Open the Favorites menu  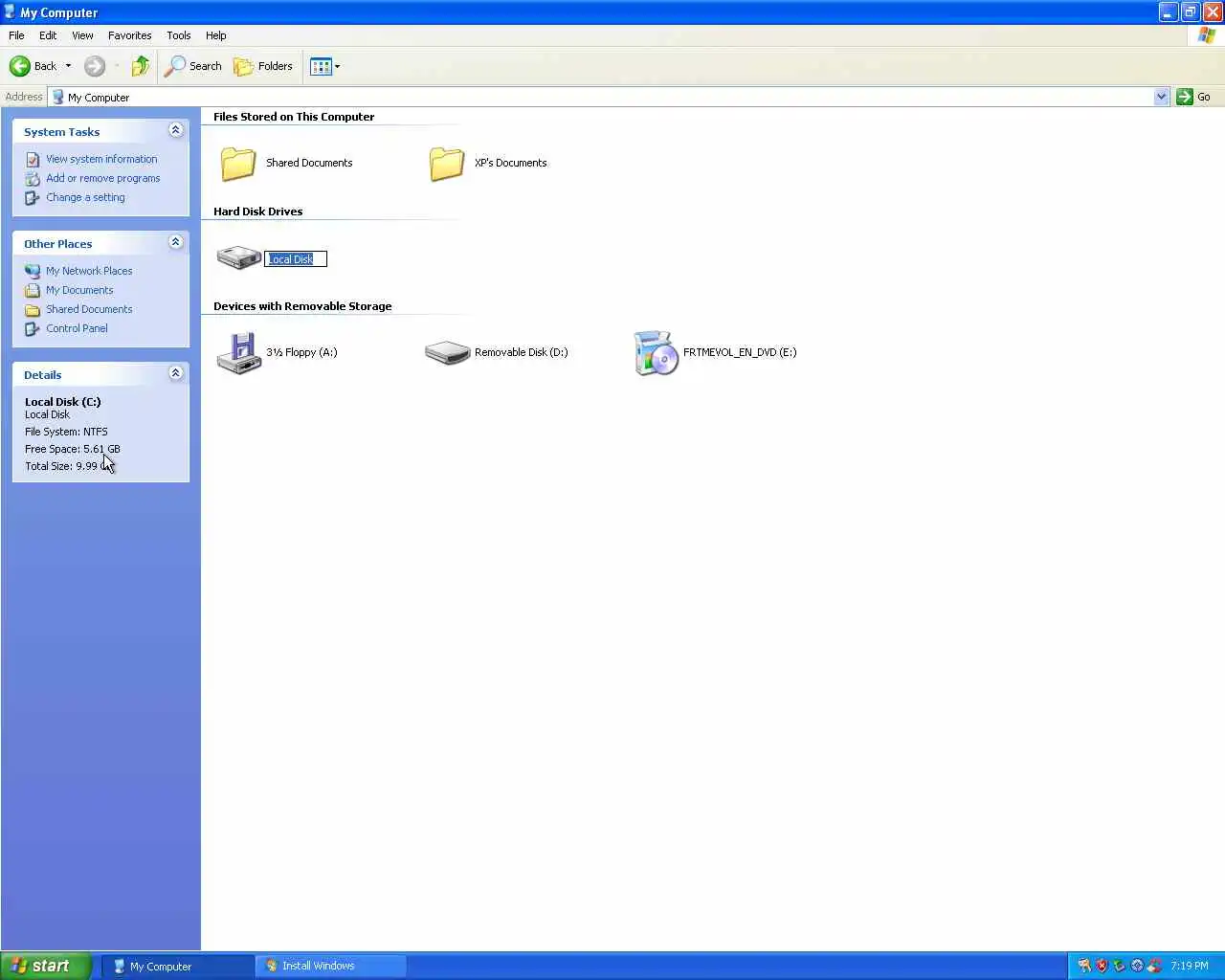coord(129,35)
